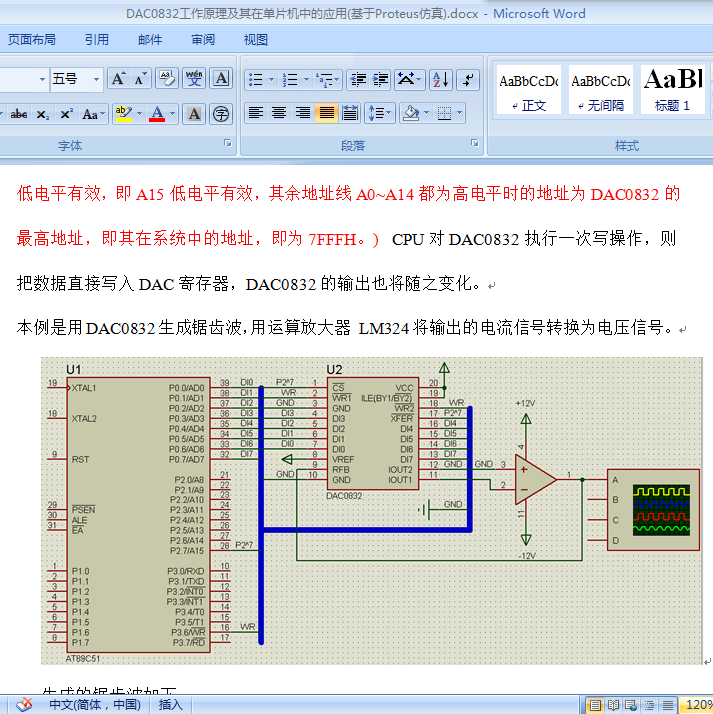This screenshot has width=713, height=714.
Task: Click the Shrink Font button
Action: (x=140, y=79)
